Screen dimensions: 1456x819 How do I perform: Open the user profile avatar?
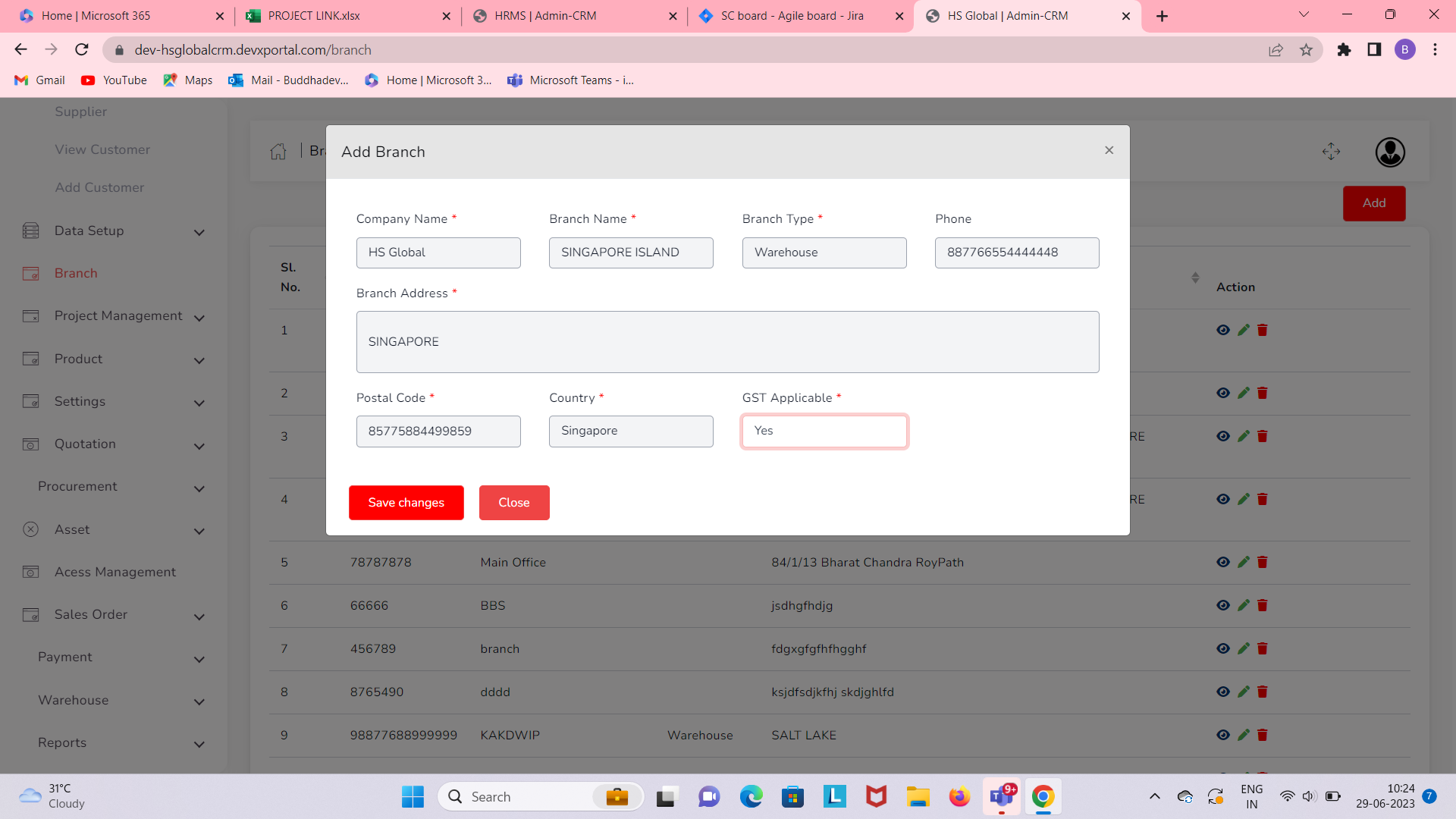(x=1390, y=152)
